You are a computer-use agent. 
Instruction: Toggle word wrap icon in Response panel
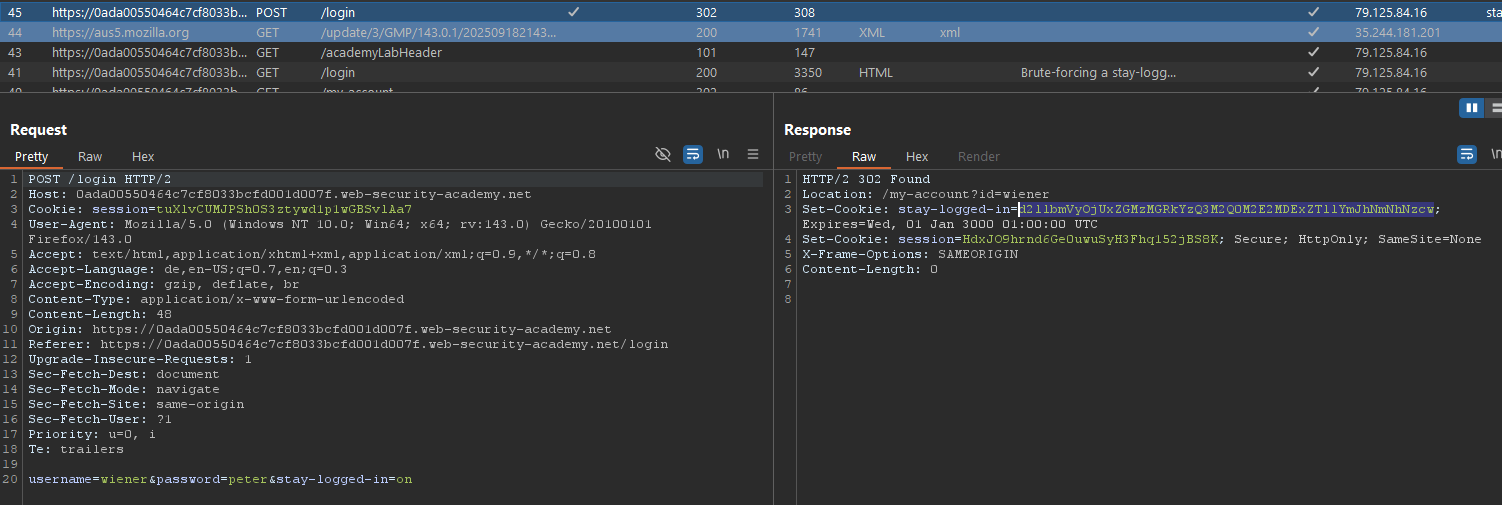click(x=1467, y=154)
